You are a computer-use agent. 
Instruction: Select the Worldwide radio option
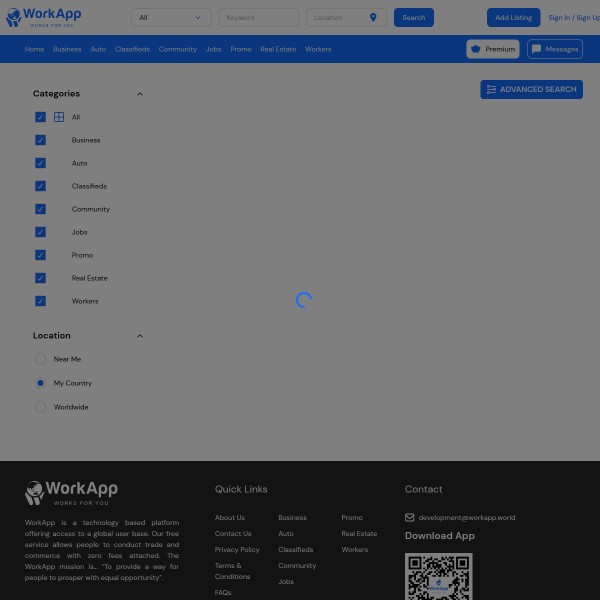40,407
